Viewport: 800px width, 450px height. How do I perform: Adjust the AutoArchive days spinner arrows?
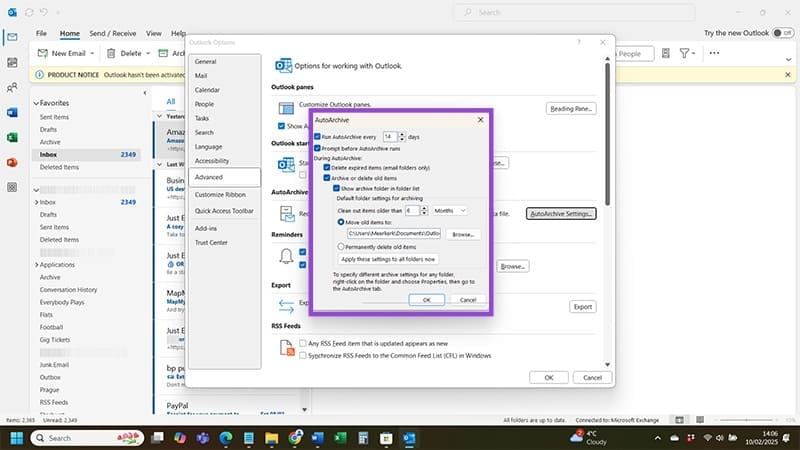click(x=402, y=137)
